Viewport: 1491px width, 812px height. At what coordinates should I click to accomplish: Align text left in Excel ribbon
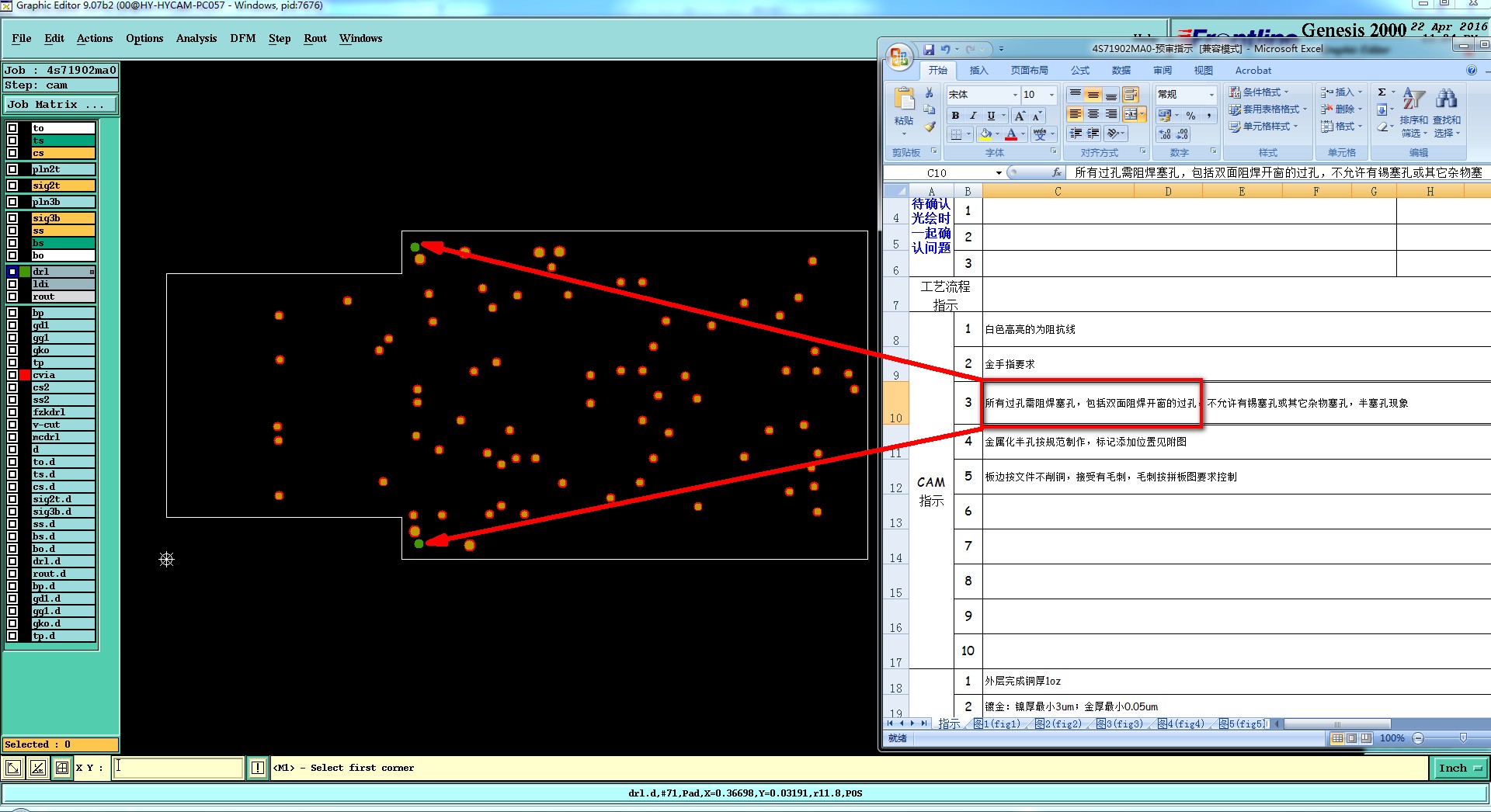1075,114
